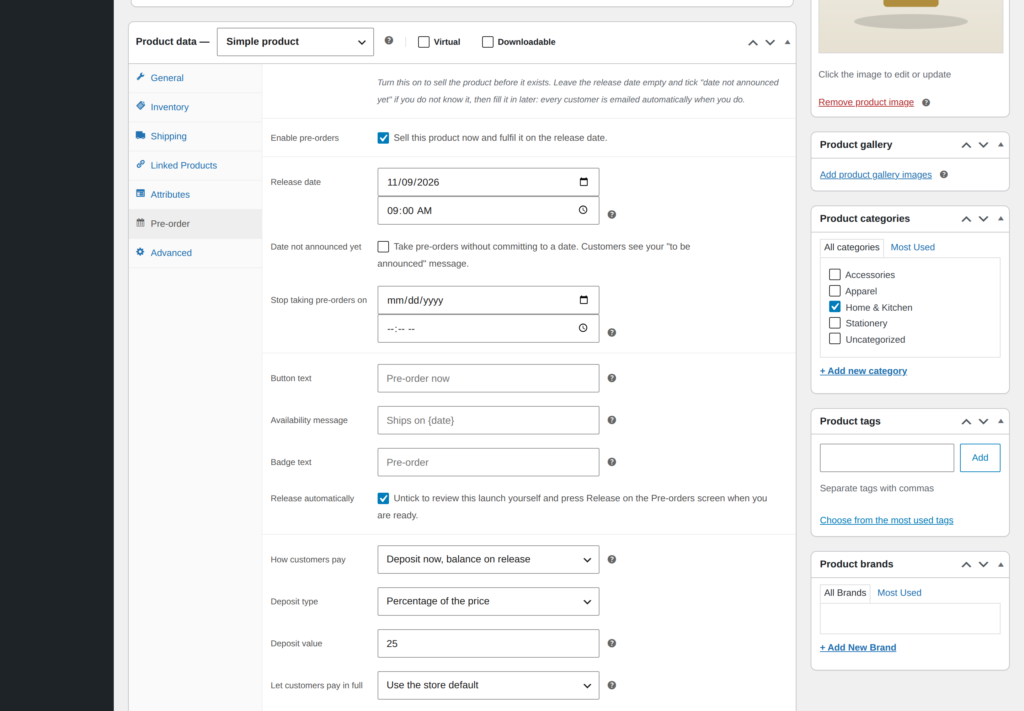Viewport: 1024px width, 711px height.
Task: Check the Accessories category
Action: tap(835, 274)
